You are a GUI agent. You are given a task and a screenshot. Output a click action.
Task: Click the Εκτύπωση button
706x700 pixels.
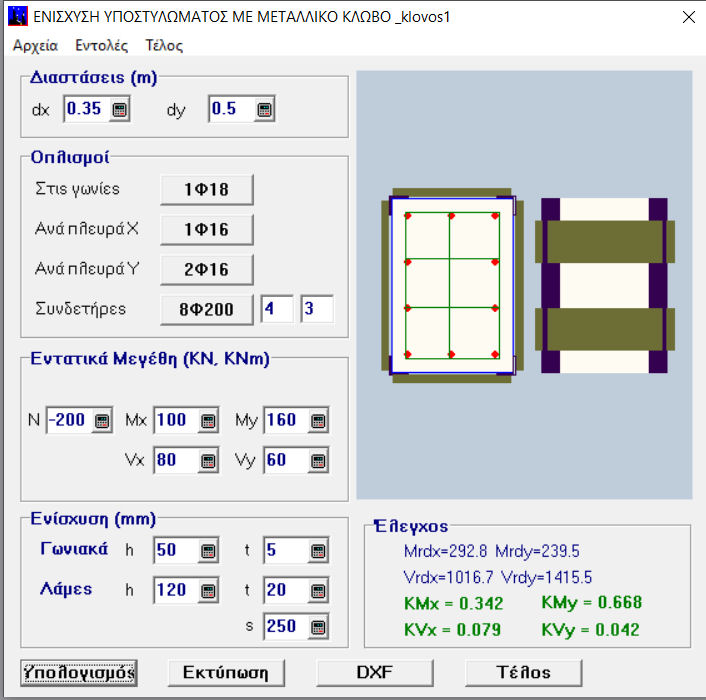pos(225,672)
